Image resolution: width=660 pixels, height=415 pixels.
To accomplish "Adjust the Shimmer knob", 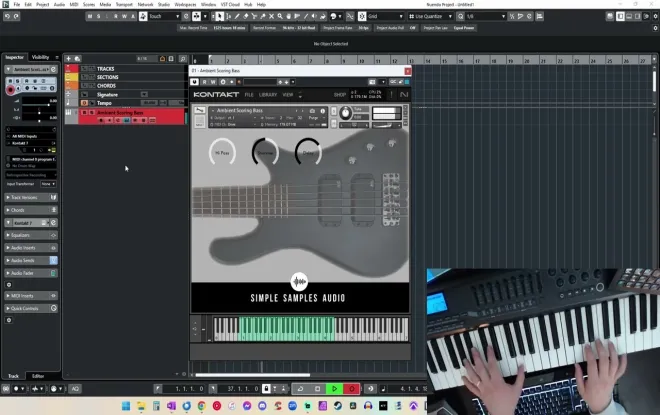I will 265,152.
